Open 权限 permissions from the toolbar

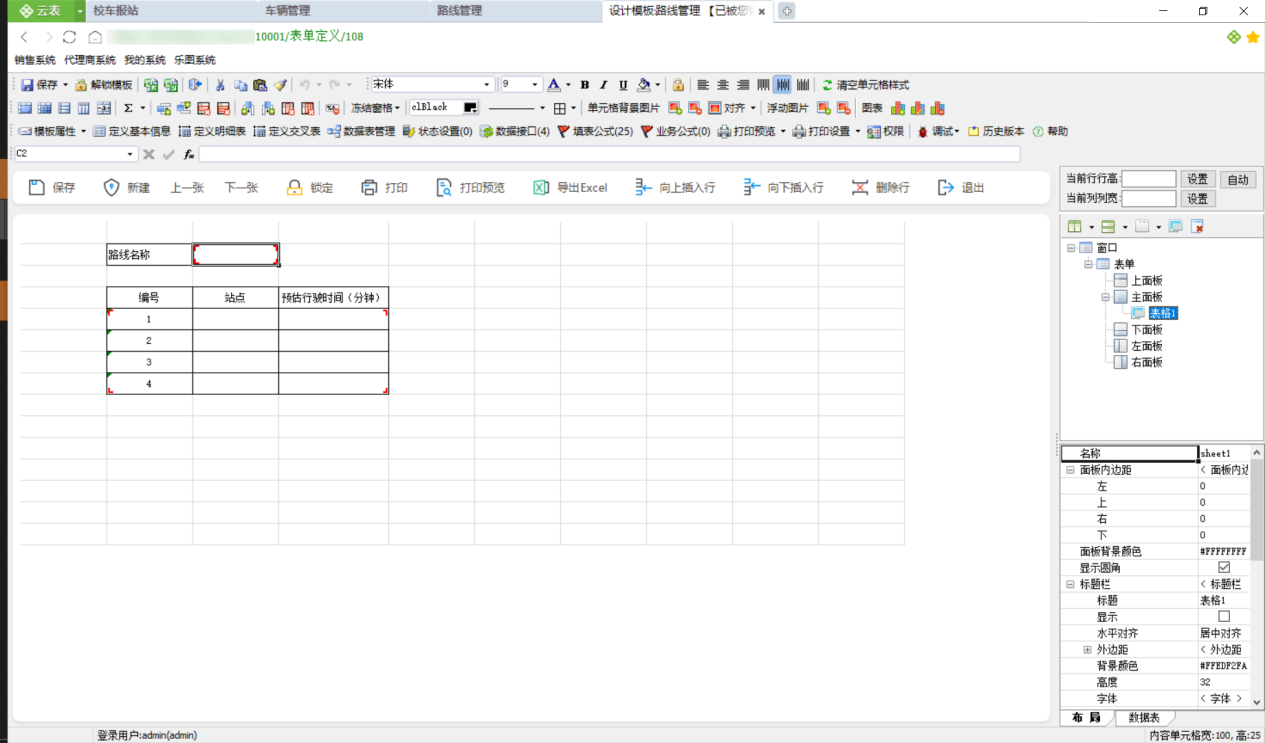885,131
